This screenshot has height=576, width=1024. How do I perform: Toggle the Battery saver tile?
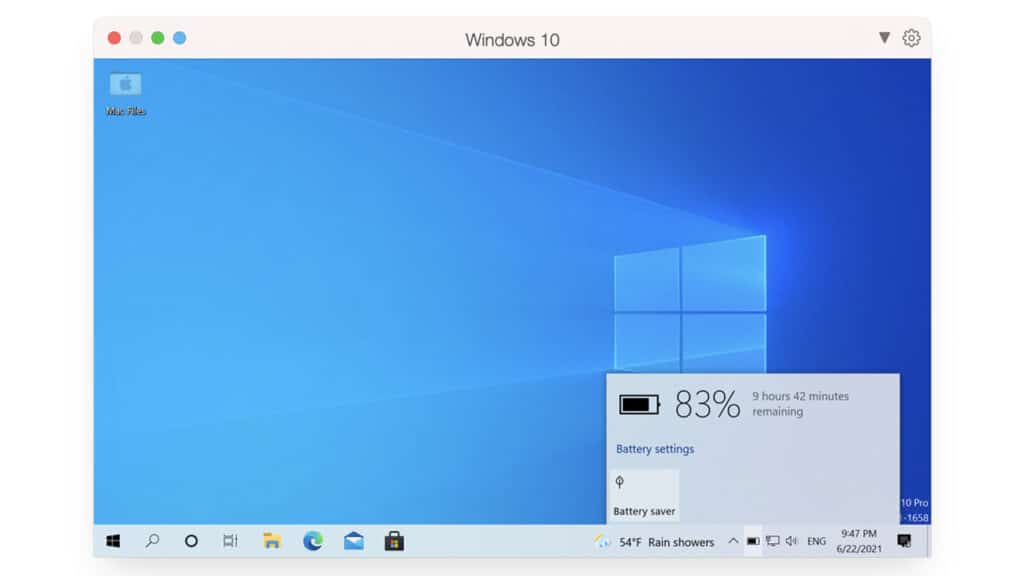tap(644, 496)
